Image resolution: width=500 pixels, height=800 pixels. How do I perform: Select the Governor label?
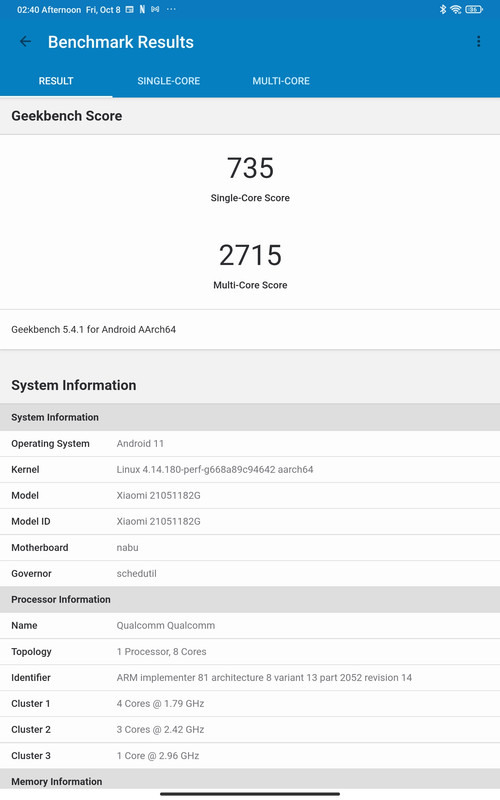[x=32, y=573]
